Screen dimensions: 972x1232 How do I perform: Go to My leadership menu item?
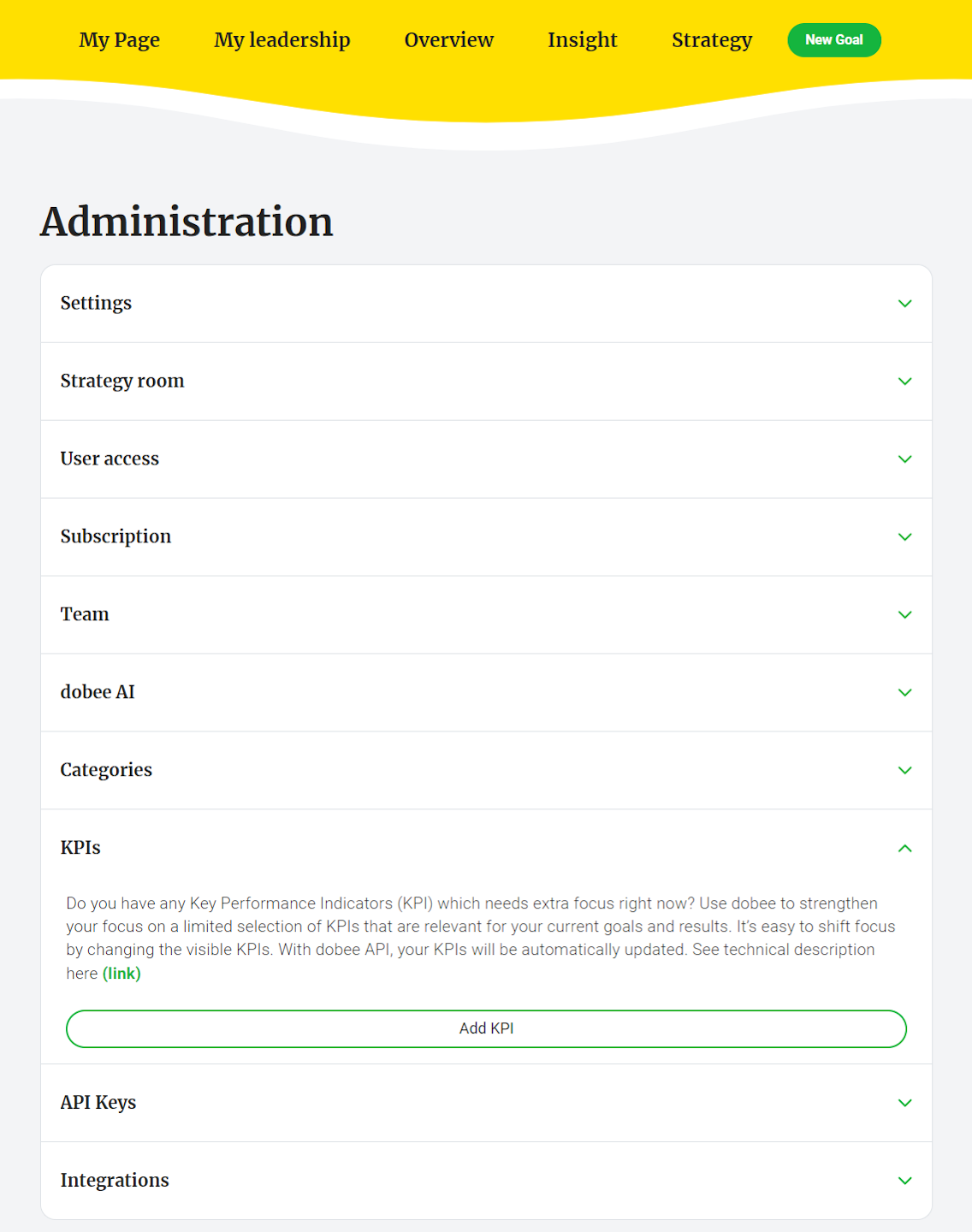pyautogui.click(x=282, y=40)
